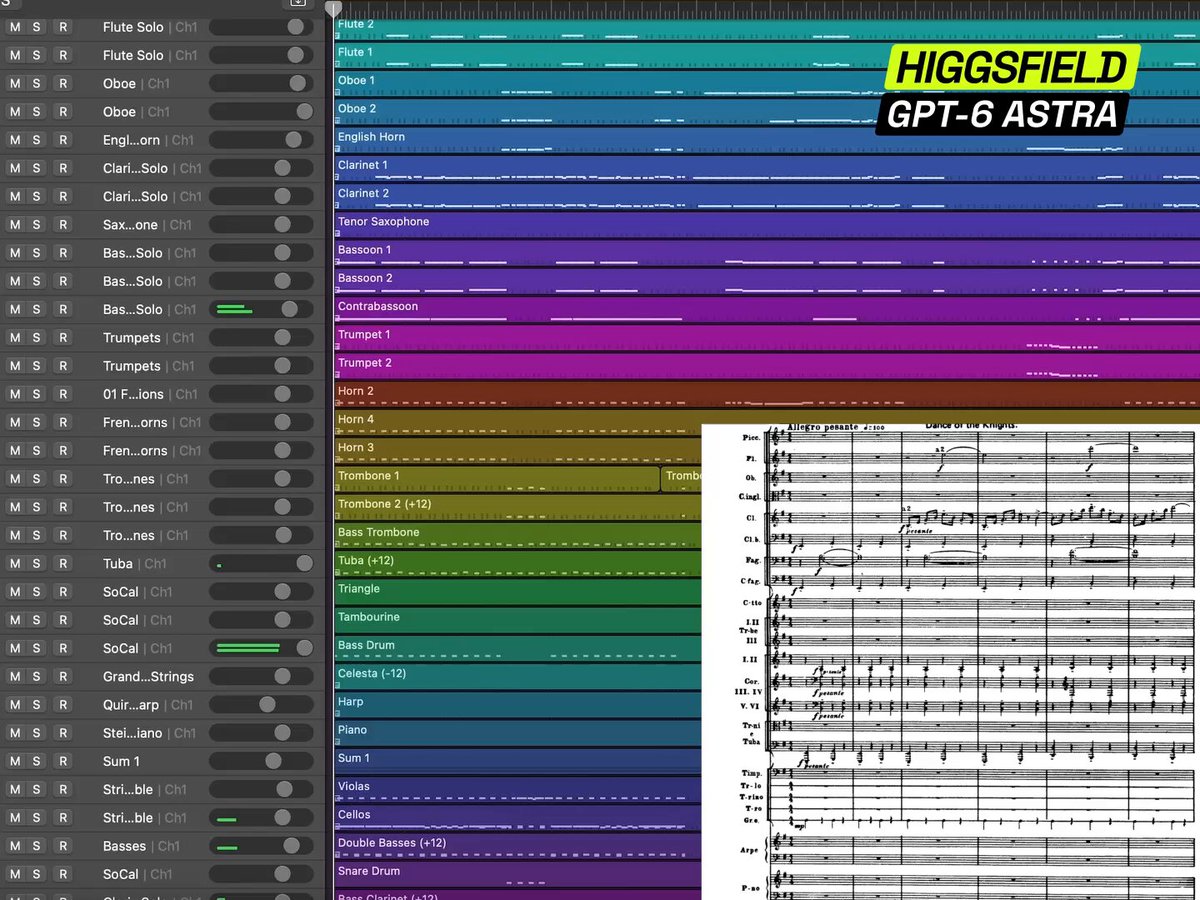Select the Trombone 2 (+12) region
The height and width of the screenshot is (900, 1200).
point(518,507)
